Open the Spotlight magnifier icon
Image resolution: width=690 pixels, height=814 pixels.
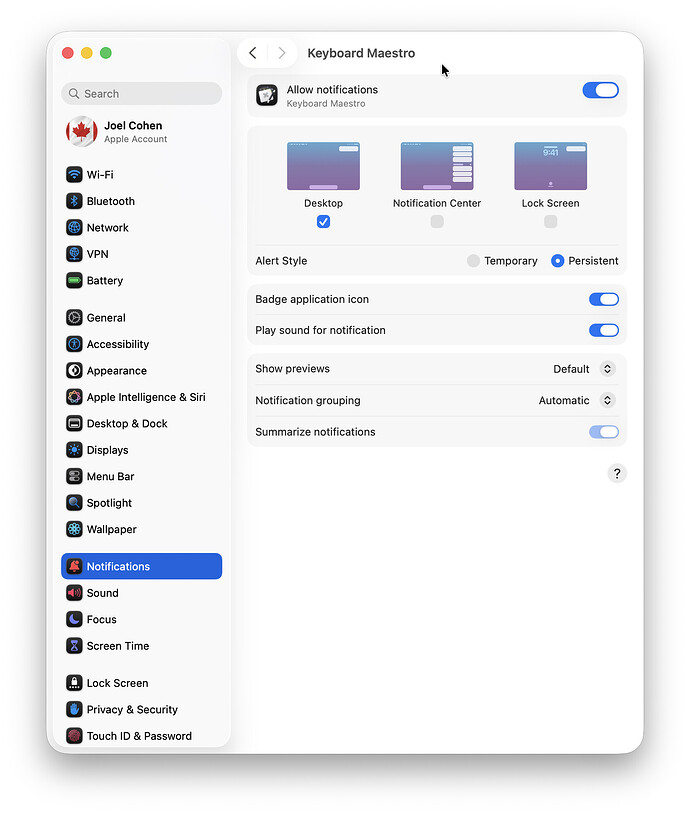point(74,503)
